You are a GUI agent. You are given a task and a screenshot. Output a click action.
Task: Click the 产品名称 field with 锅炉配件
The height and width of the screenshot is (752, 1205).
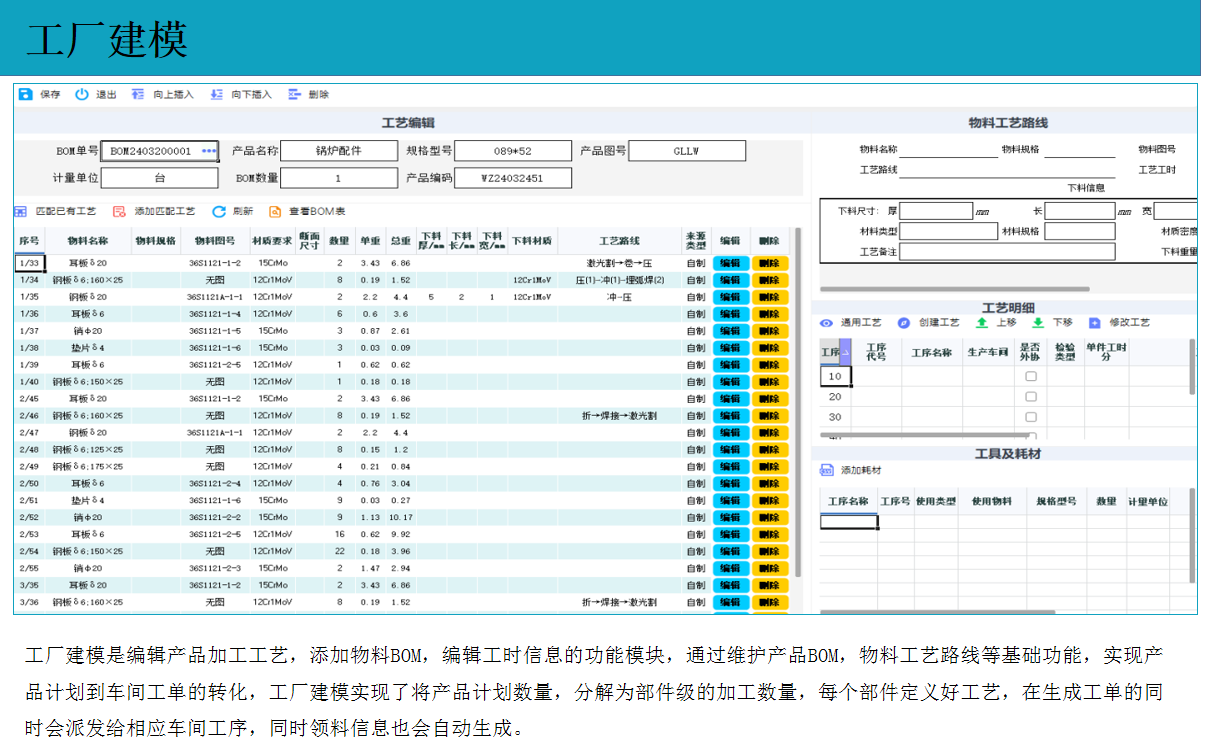(x=340, y=151)
